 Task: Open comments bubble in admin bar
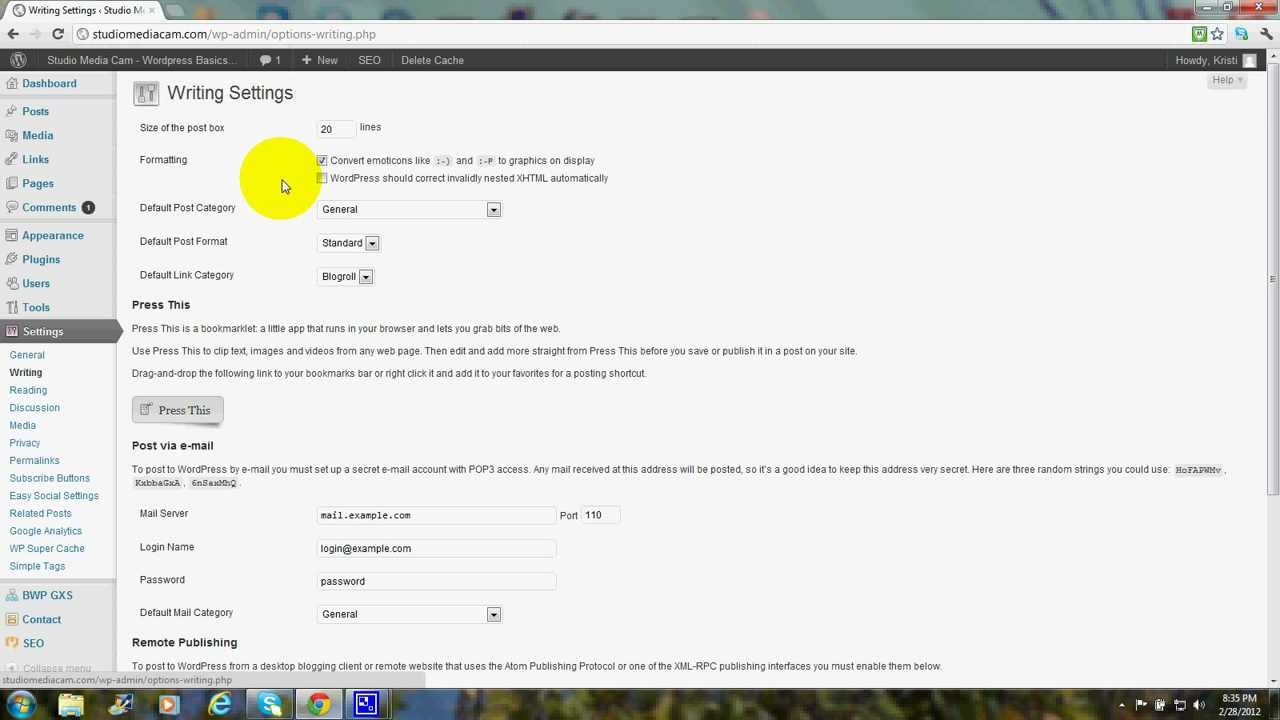pos(270,60)
